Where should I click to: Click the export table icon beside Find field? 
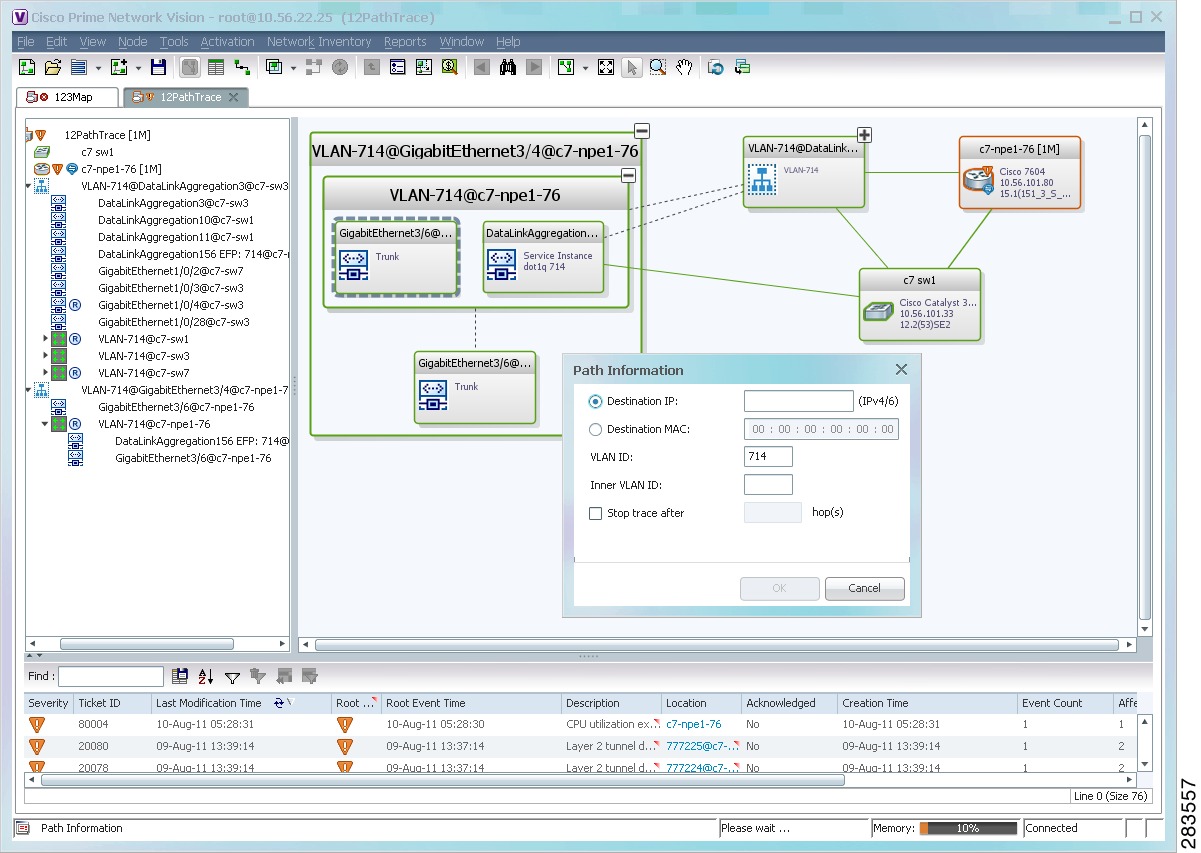pyautogui.click(x=180, y=677)
